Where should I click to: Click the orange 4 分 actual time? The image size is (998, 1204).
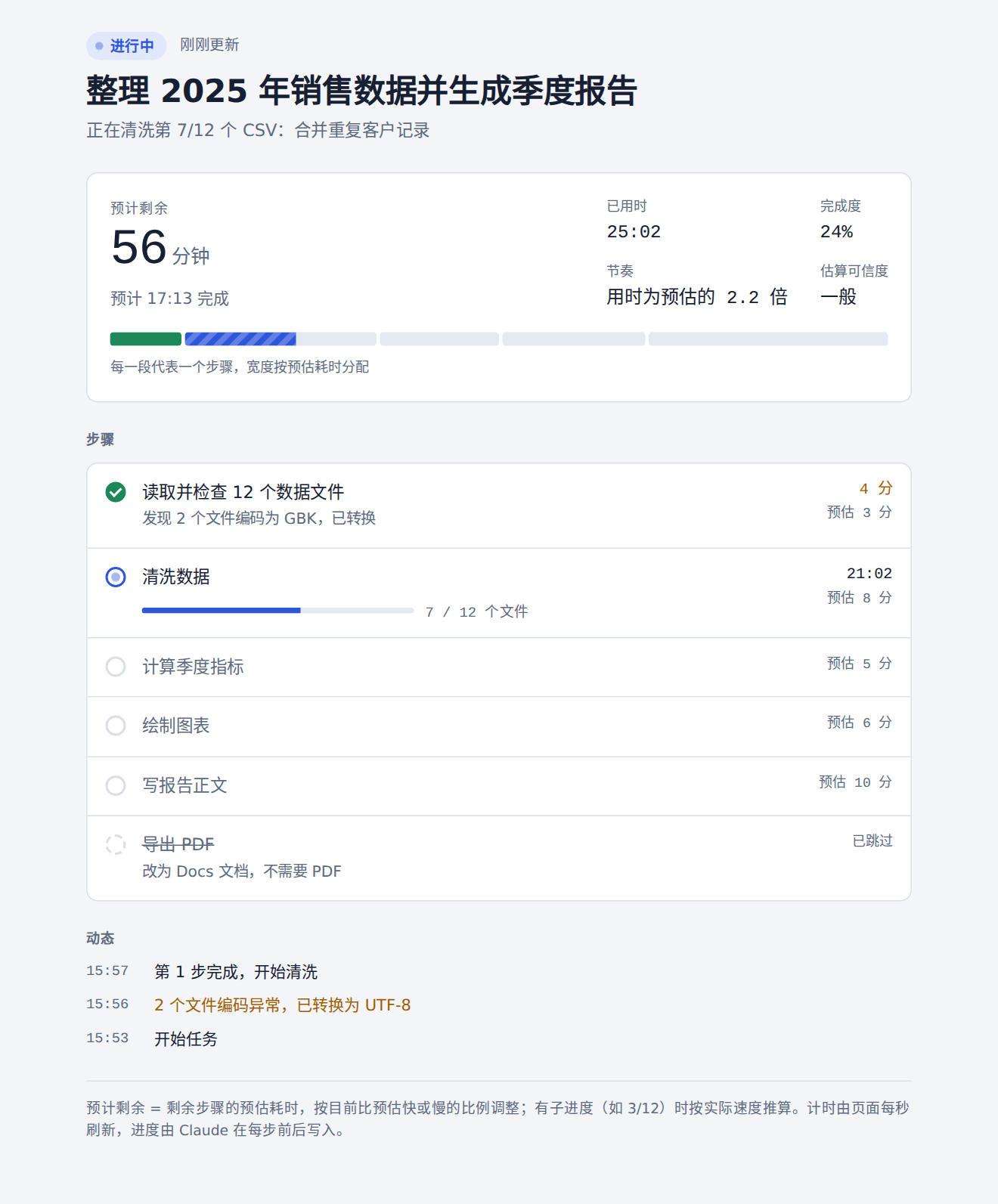[876, 489]
